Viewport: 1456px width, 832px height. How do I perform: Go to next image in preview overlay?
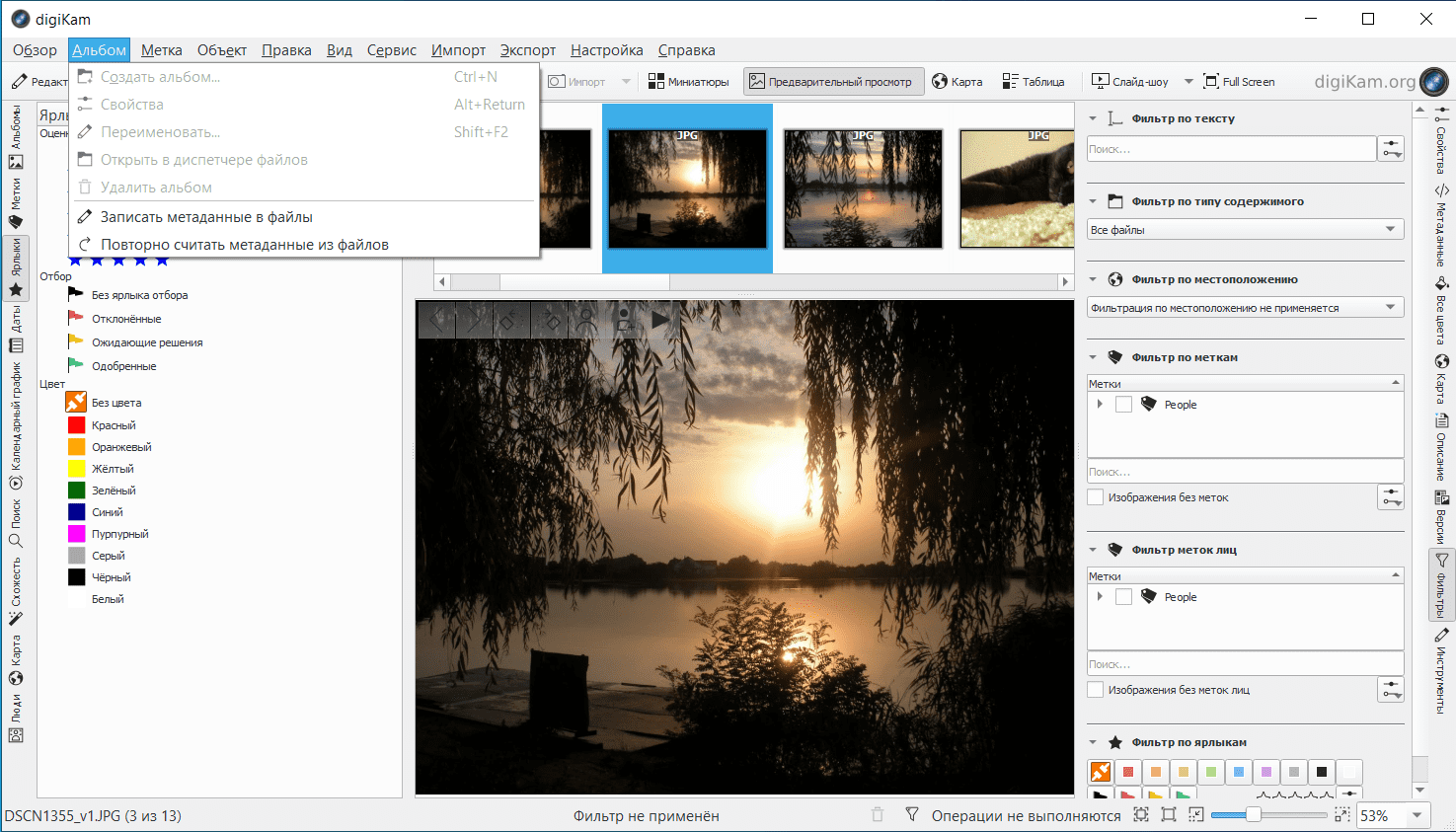[x=475, y=320]
